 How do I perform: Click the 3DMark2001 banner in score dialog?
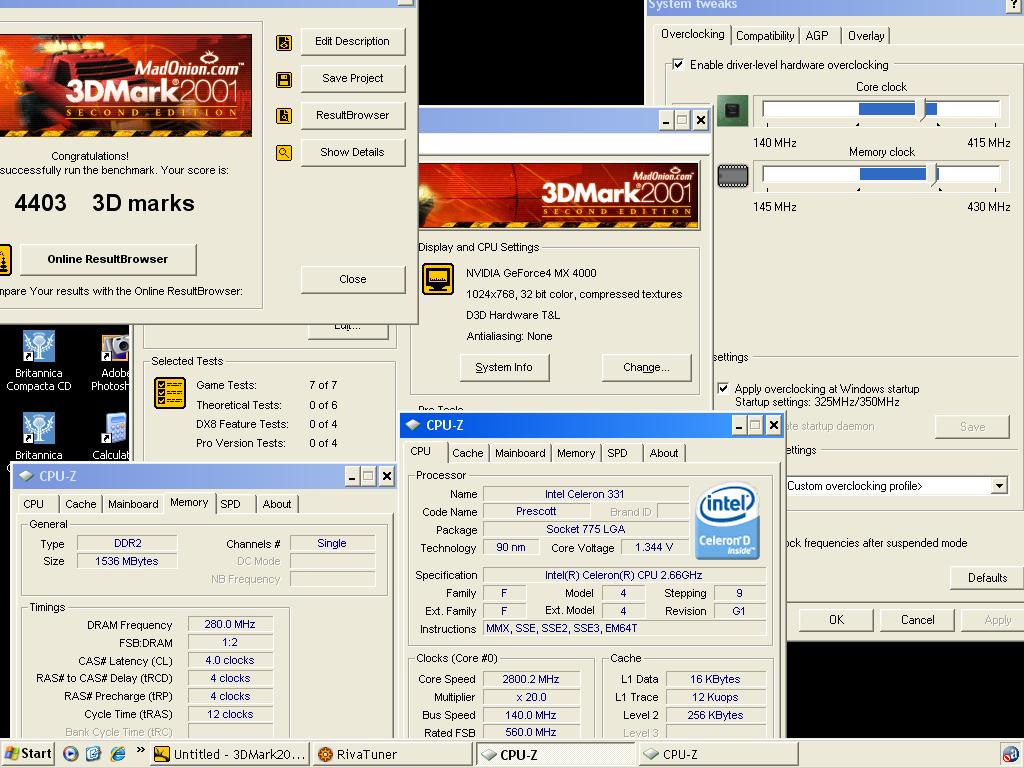tap(126, 86)
